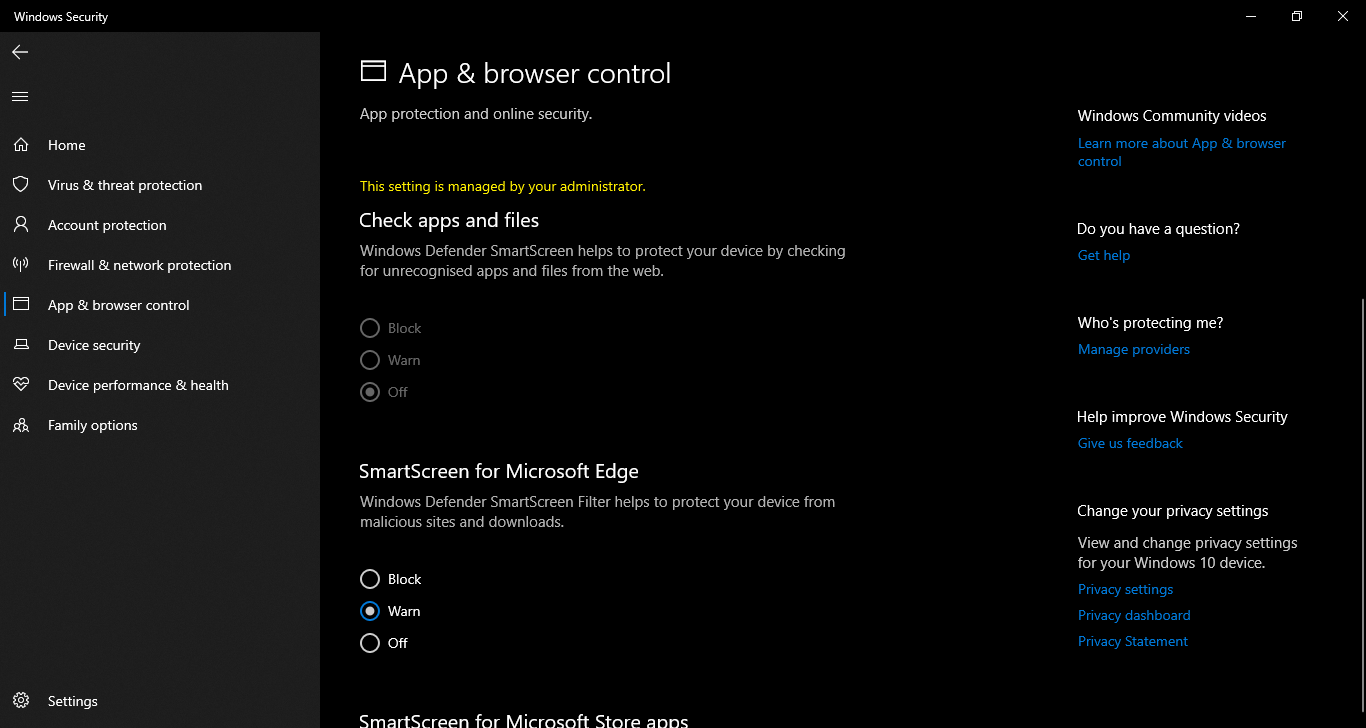
Task: Select Device performance & health heart icon
Action: coord(21,385)
